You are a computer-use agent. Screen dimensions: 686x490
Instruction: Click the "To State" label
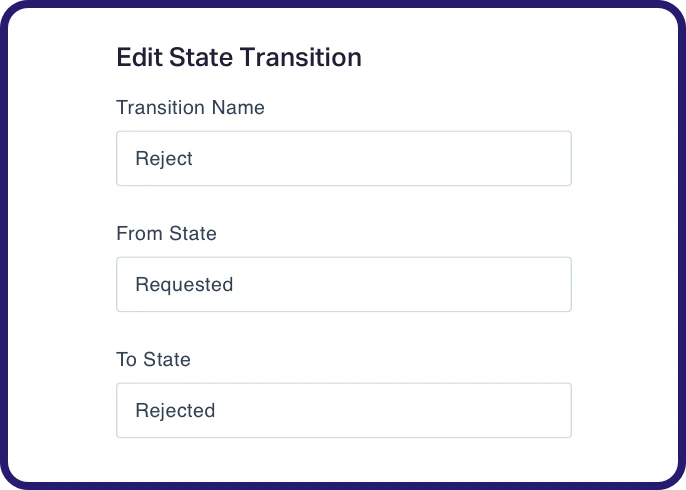[153, 359]
